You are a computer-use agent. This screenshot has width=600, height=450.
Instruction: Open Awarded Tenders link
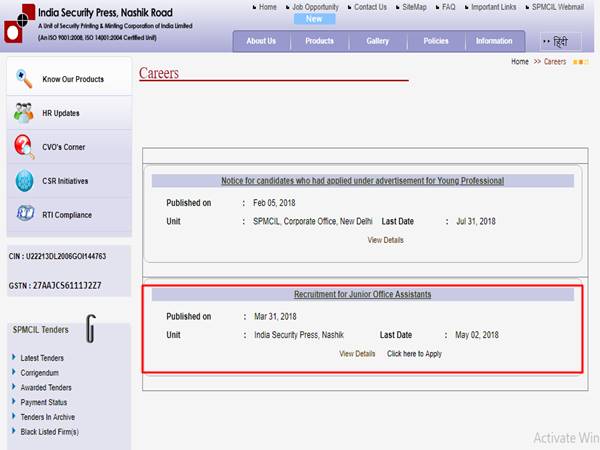46,387
